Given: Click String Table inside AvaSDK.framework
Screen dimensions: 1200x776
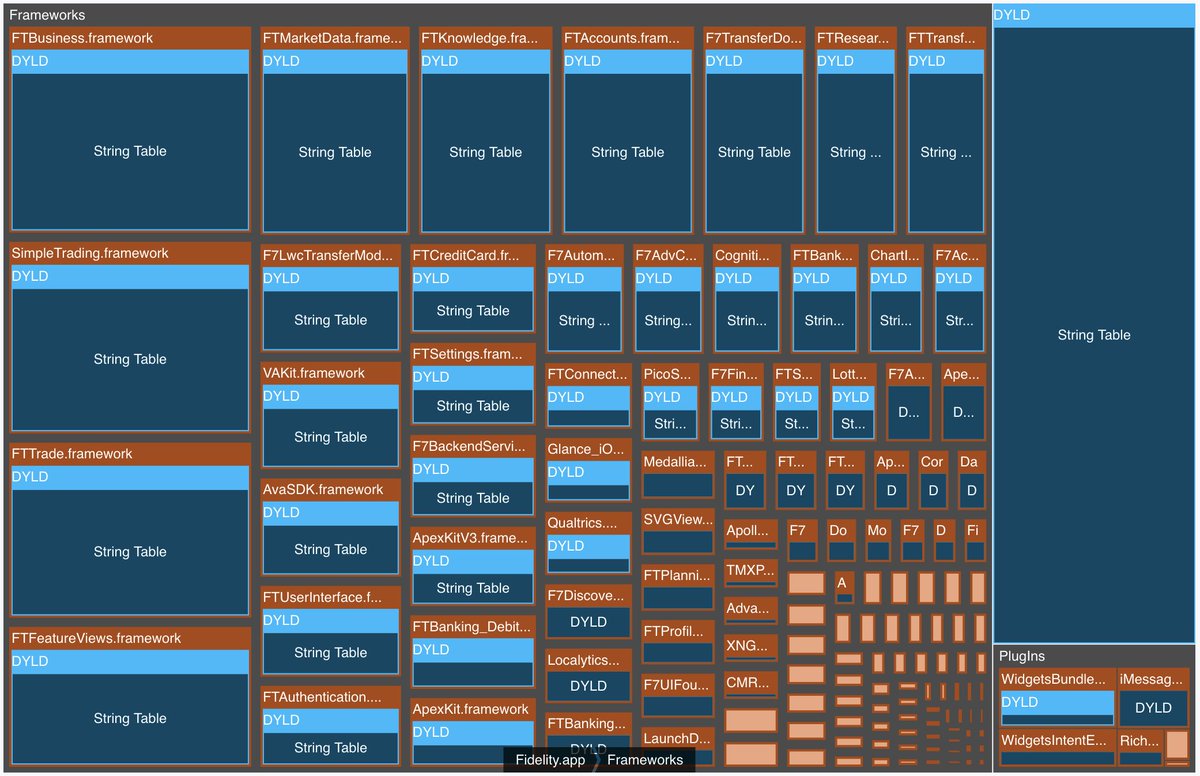Looking at the screenshot, I should pos(331,549).
